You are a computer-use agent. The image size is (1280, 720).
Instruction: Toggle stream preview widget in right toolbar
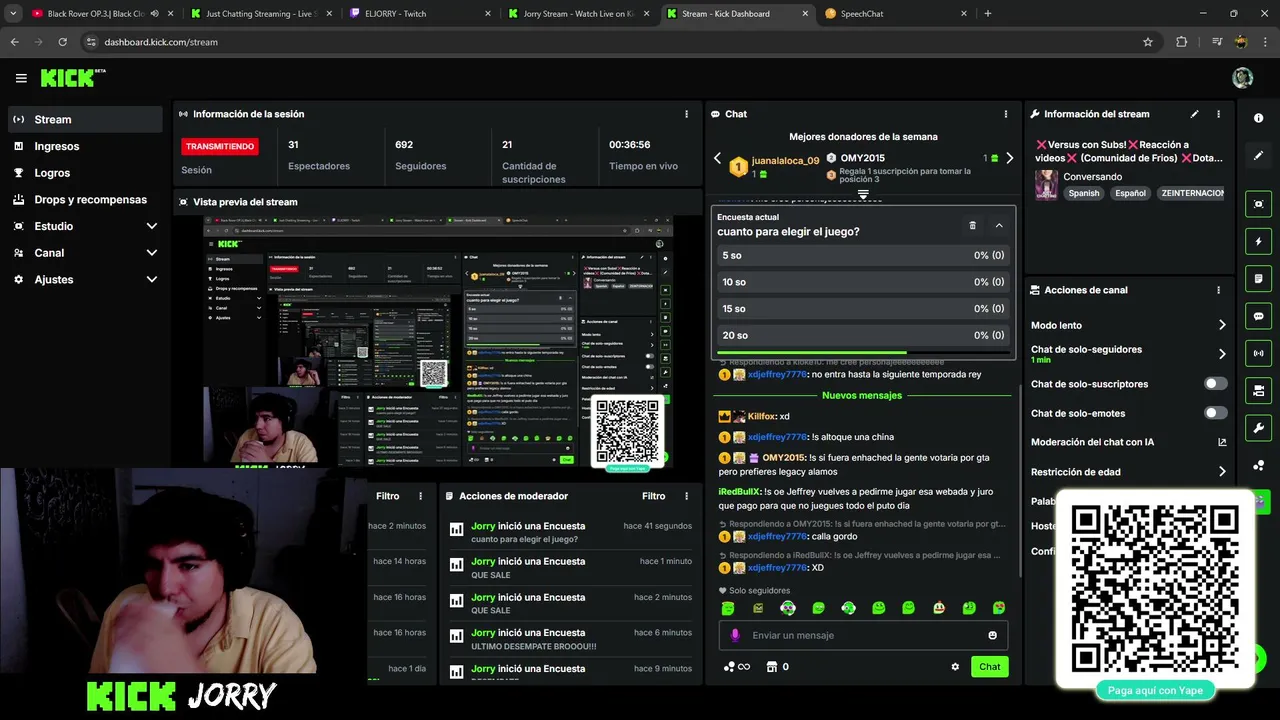tap(1258, 204)
